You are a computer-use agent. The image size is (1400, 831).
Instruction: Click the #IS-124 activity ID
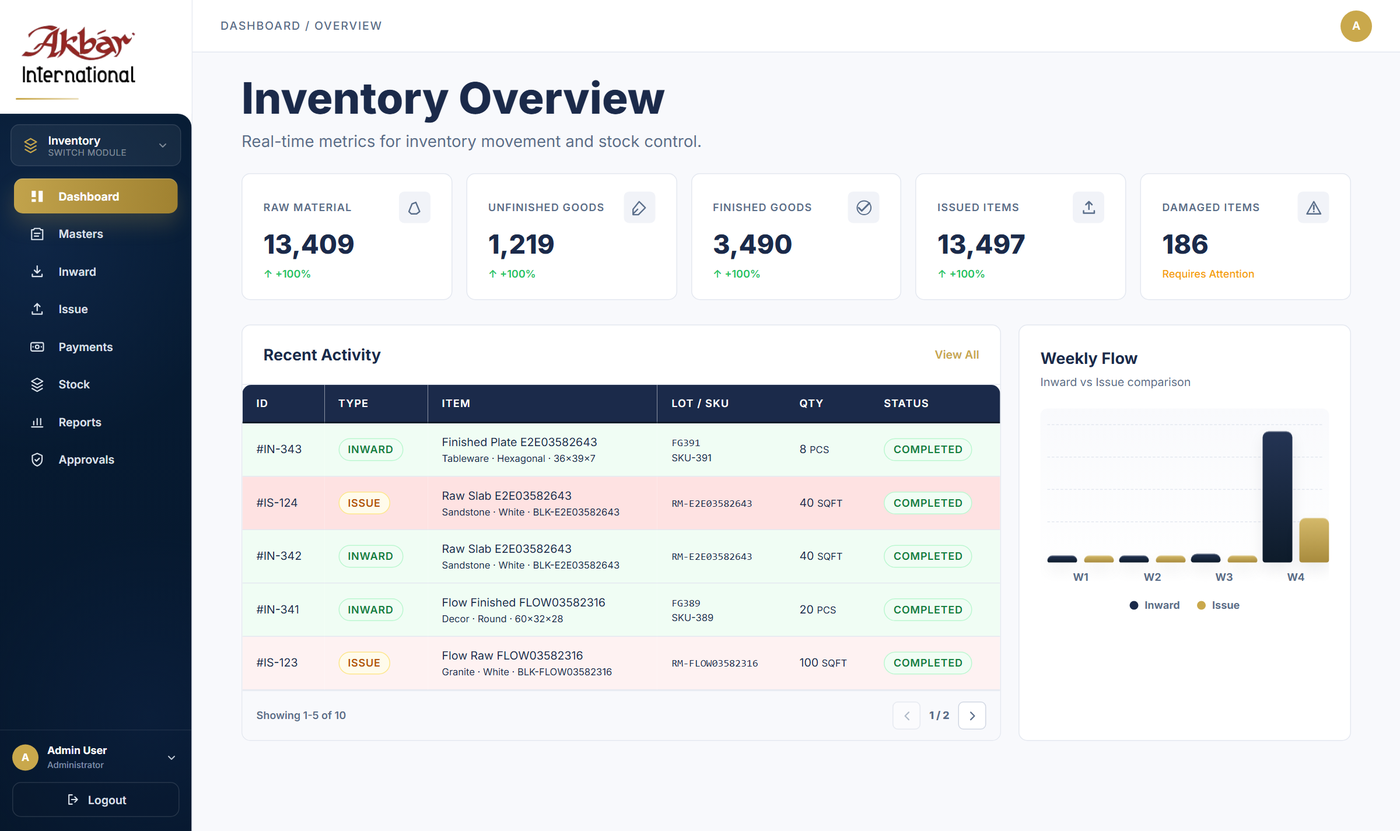(x=277, y=503)
